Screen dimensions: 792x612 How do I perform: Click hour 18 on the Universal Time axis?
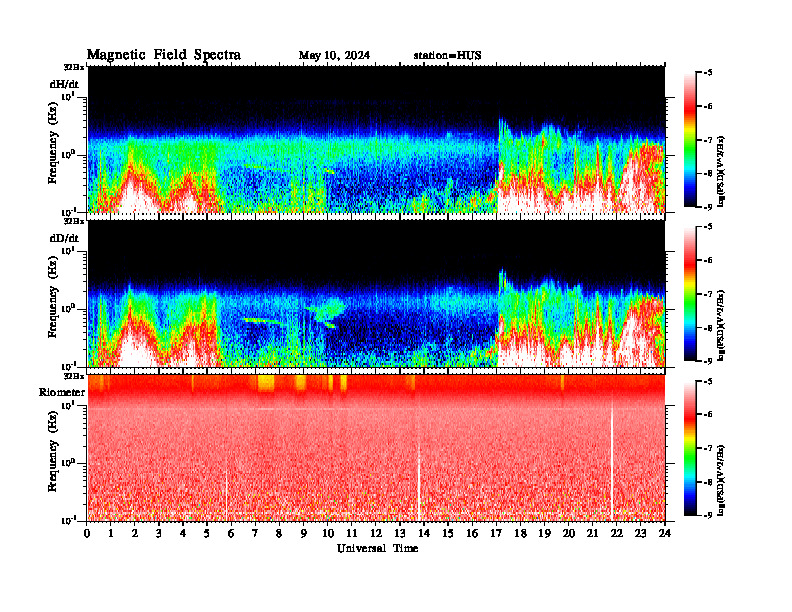(x=521, y=533)
